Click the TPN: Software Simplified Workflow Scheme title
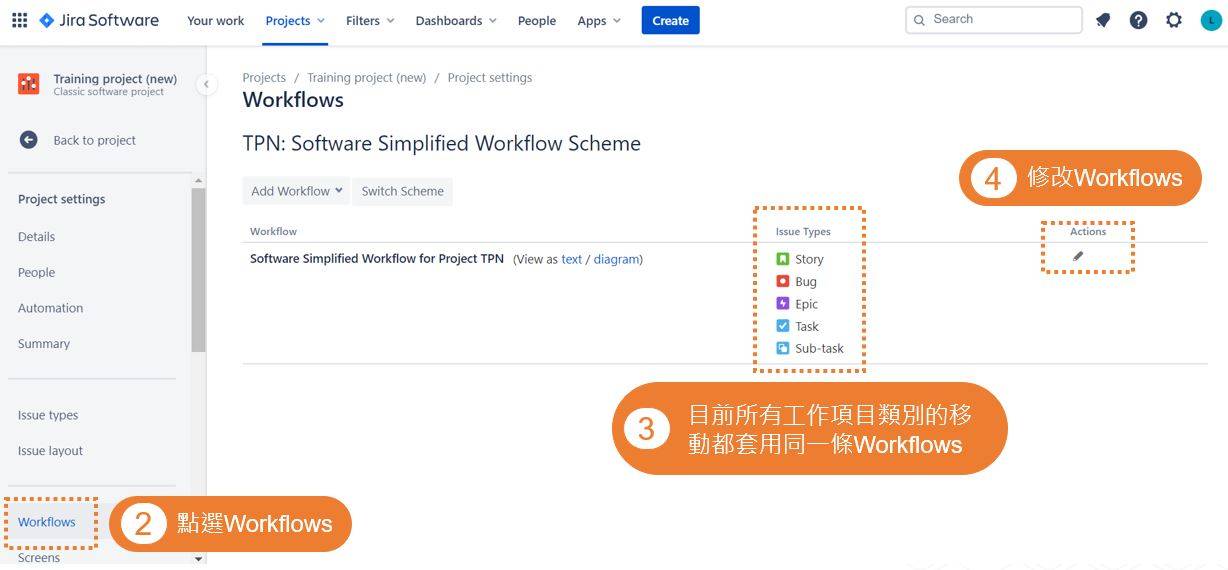This screenshot has height=570, width=1228. click(441, 144)
